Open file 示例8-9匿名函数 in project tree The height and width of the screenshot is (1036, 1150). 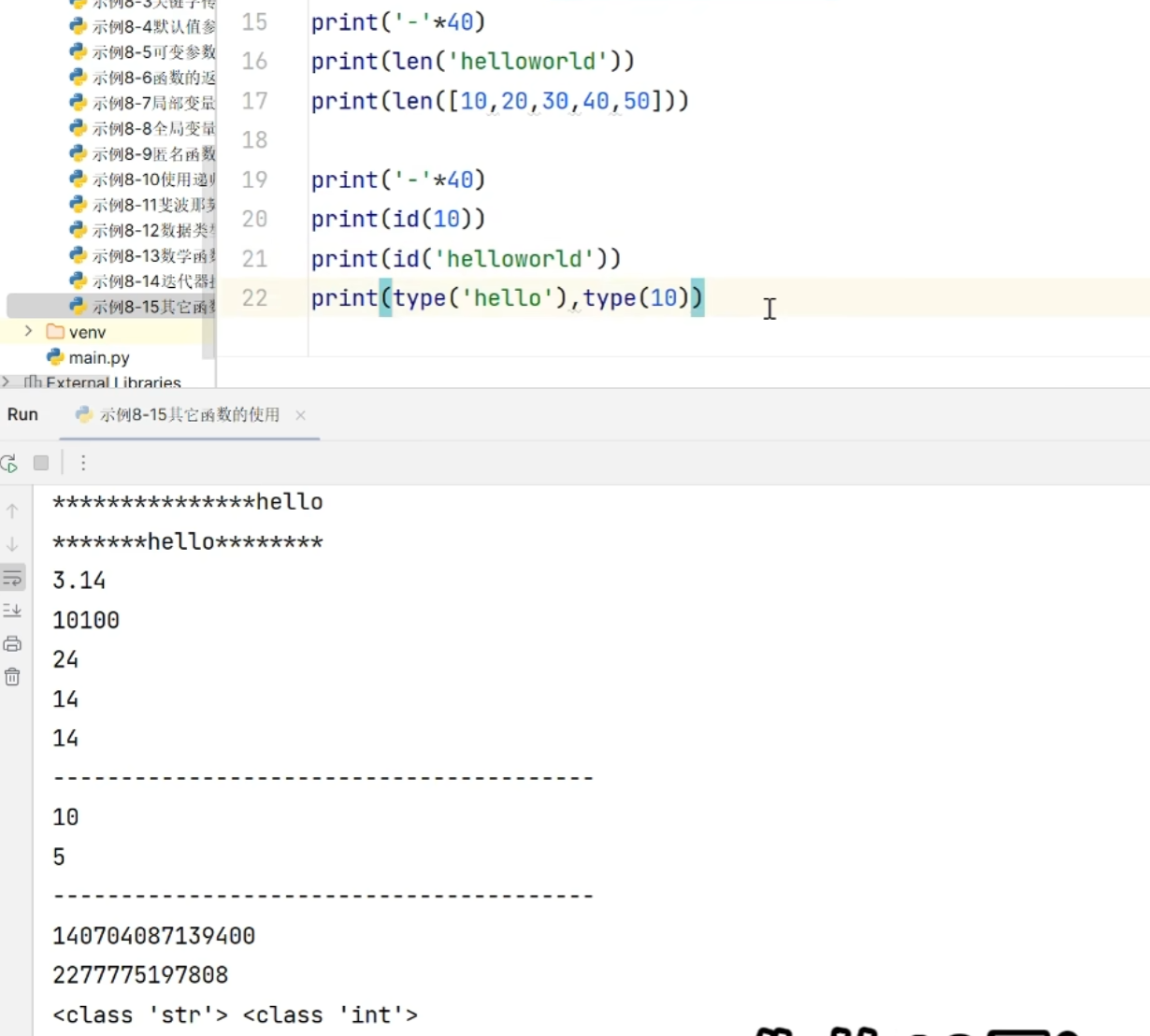pos(143,153)
